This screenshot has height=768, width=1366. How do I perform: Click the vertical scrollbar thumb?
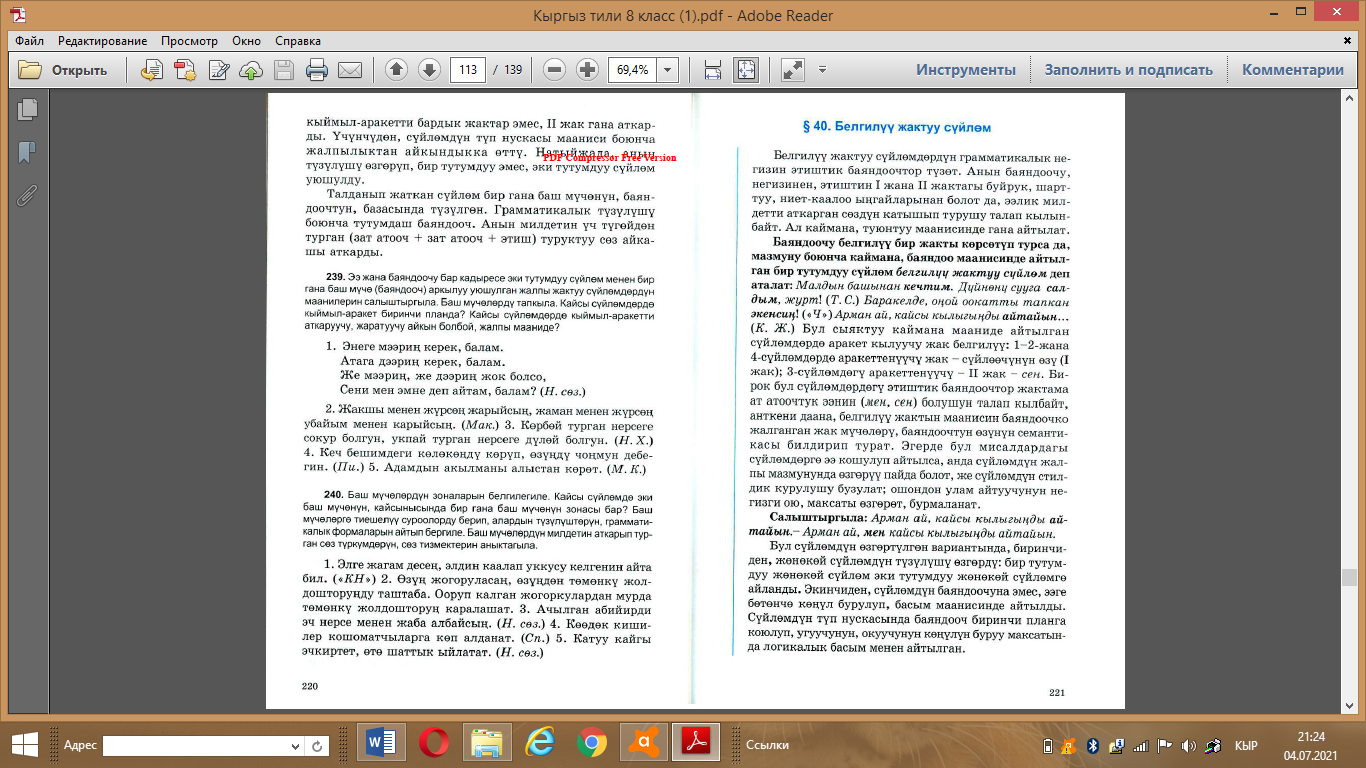coord(1349,578)
